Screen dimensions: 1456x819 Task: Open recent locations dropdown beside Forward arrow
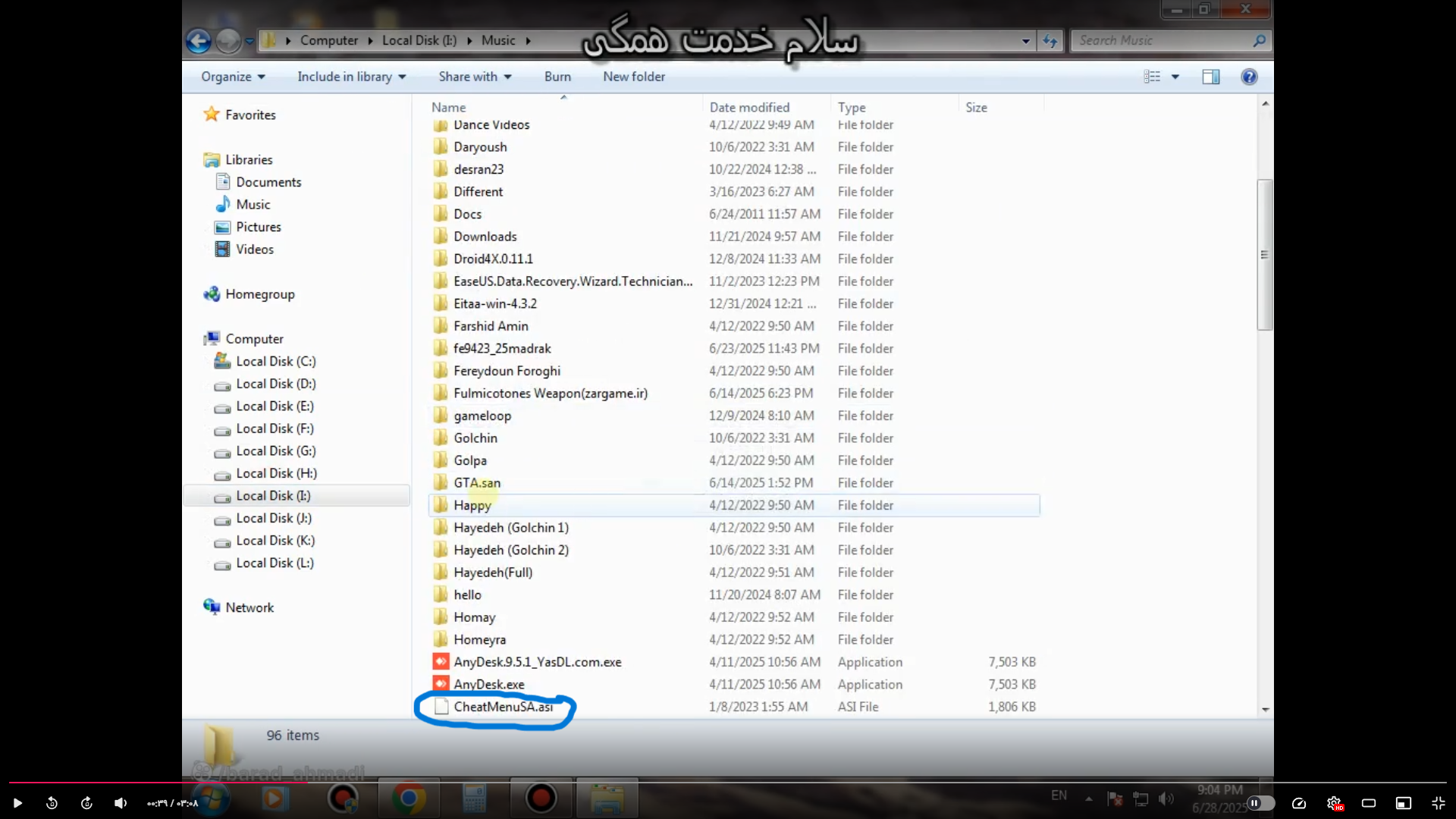click(249, 42)
